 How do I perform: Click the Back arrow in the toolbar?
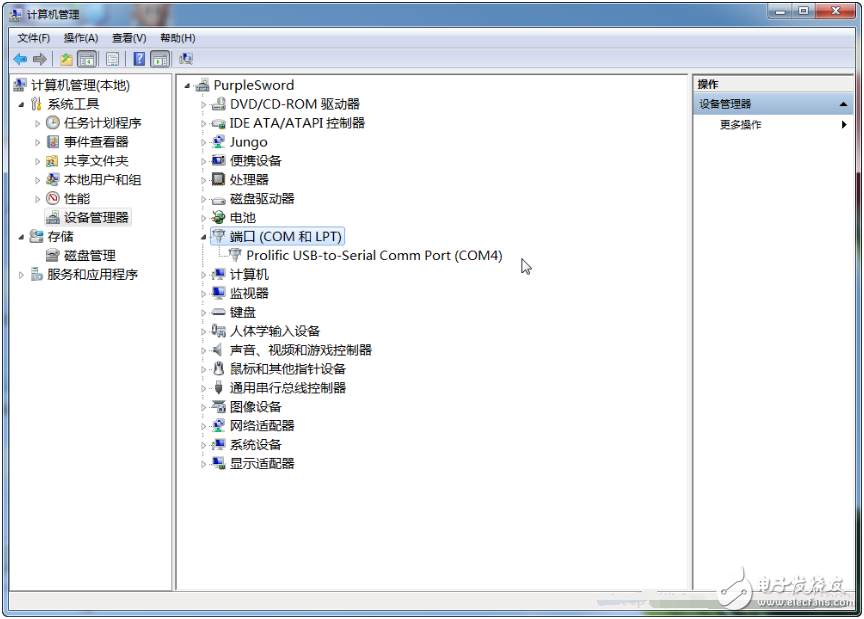coord(20,59)
